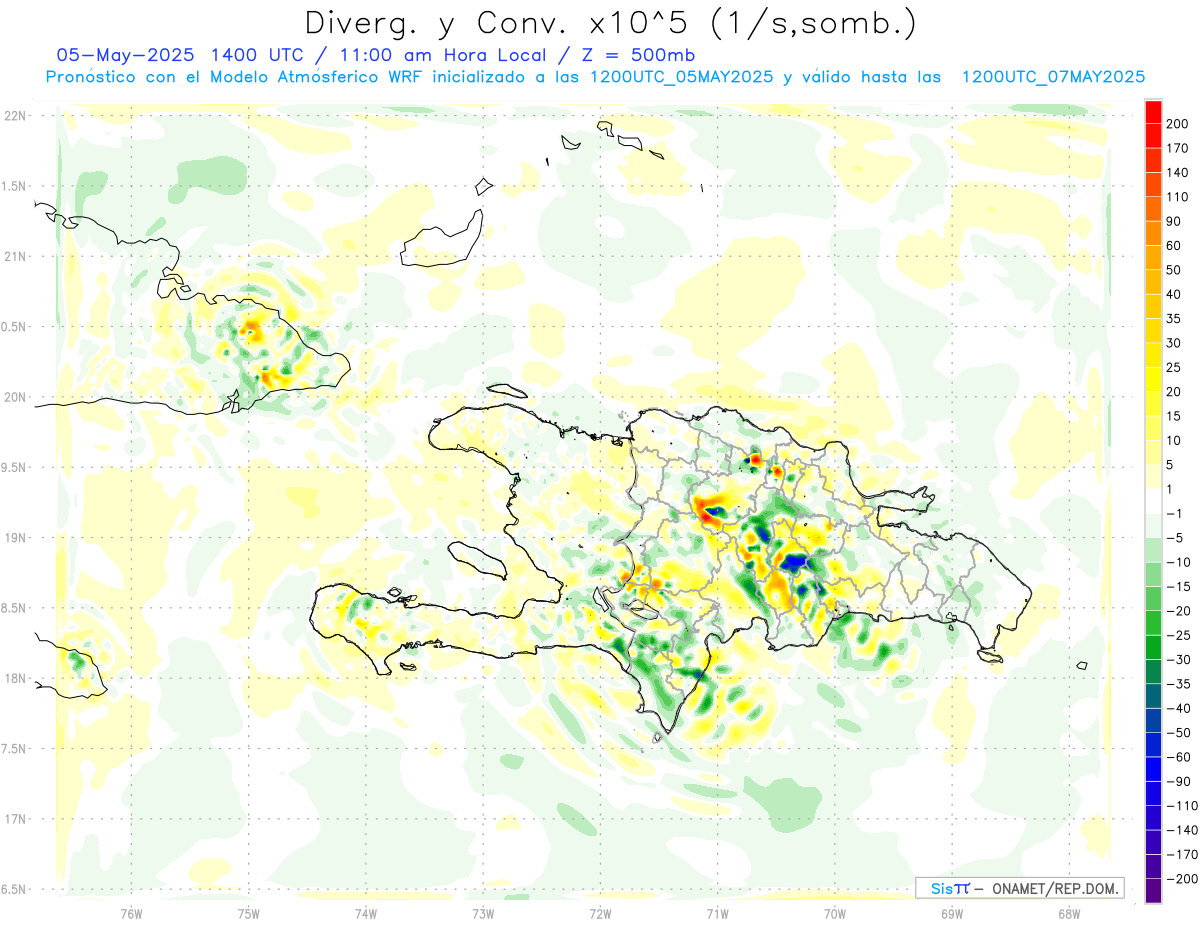Pick the green swatch between -20 and -25
Viewport: 1200px width, 927px height.
point(1153,623)
